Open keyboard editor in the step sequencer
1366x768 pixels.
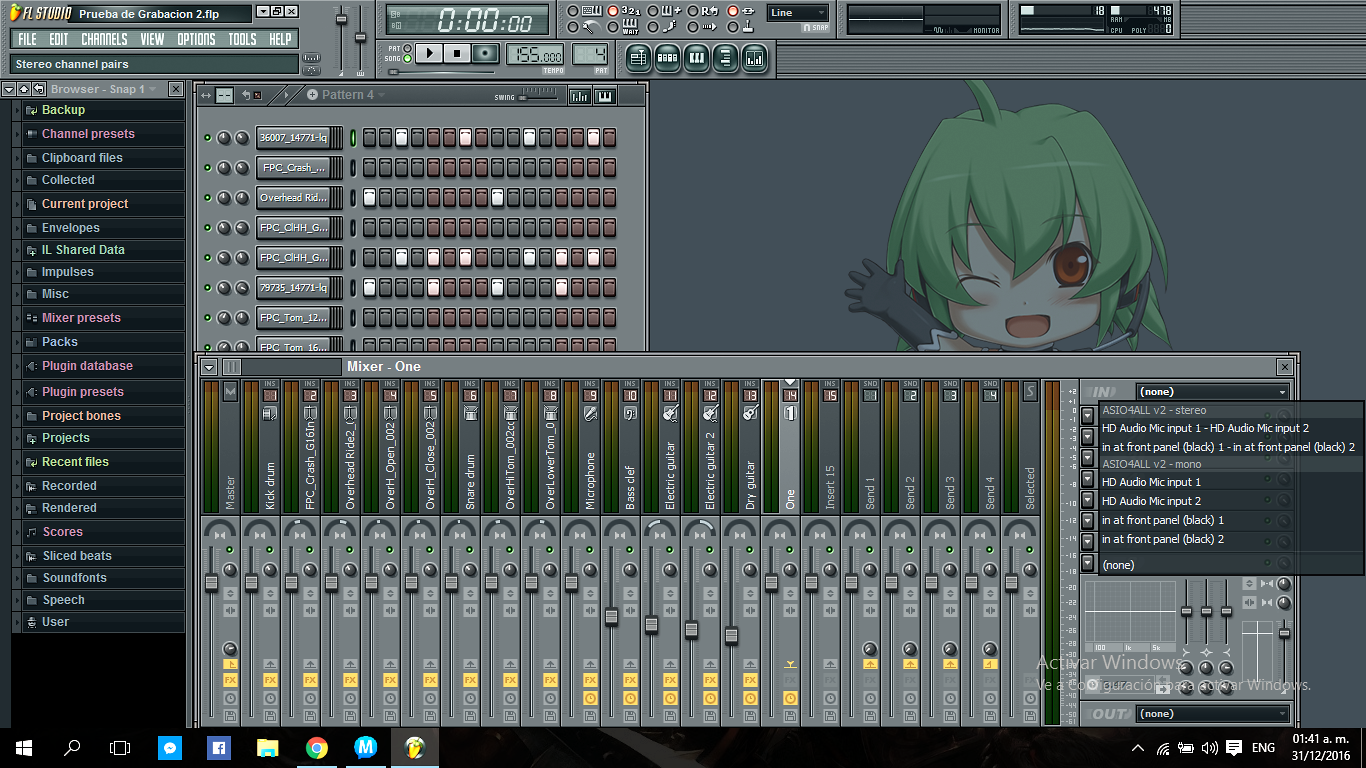604,96
